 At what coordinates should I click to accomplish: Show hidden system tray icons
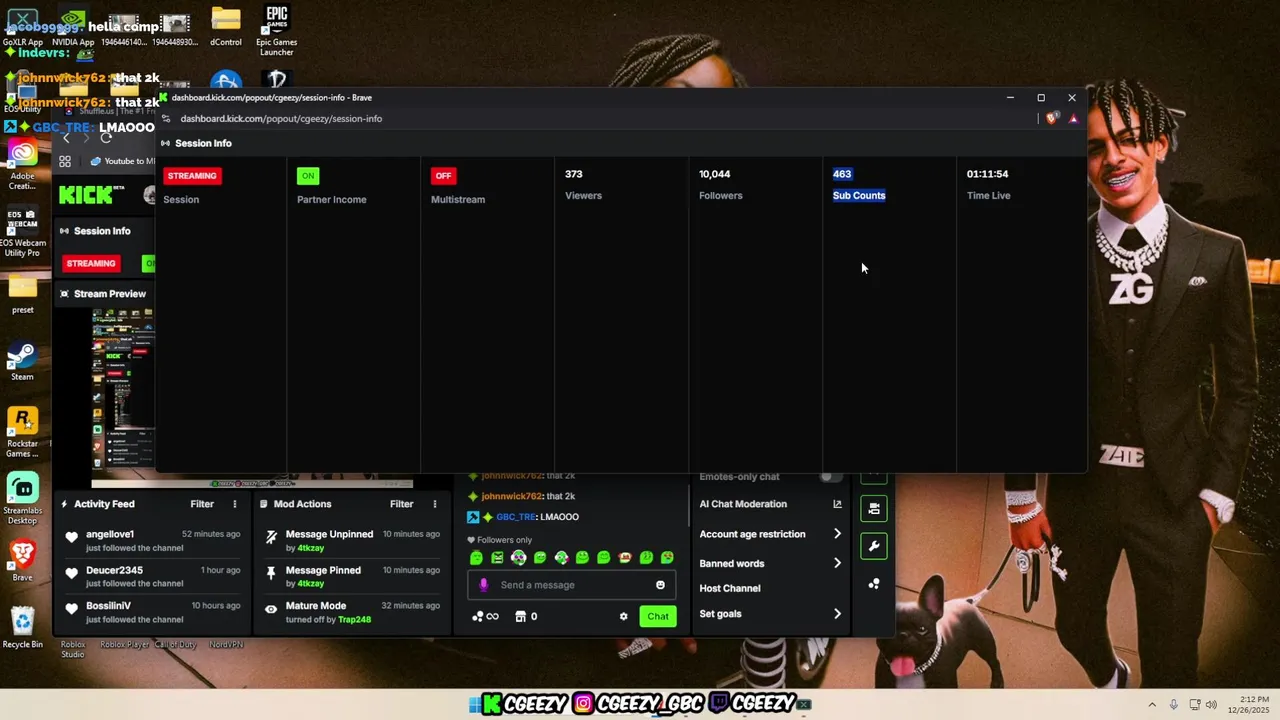coord(1152,705)
